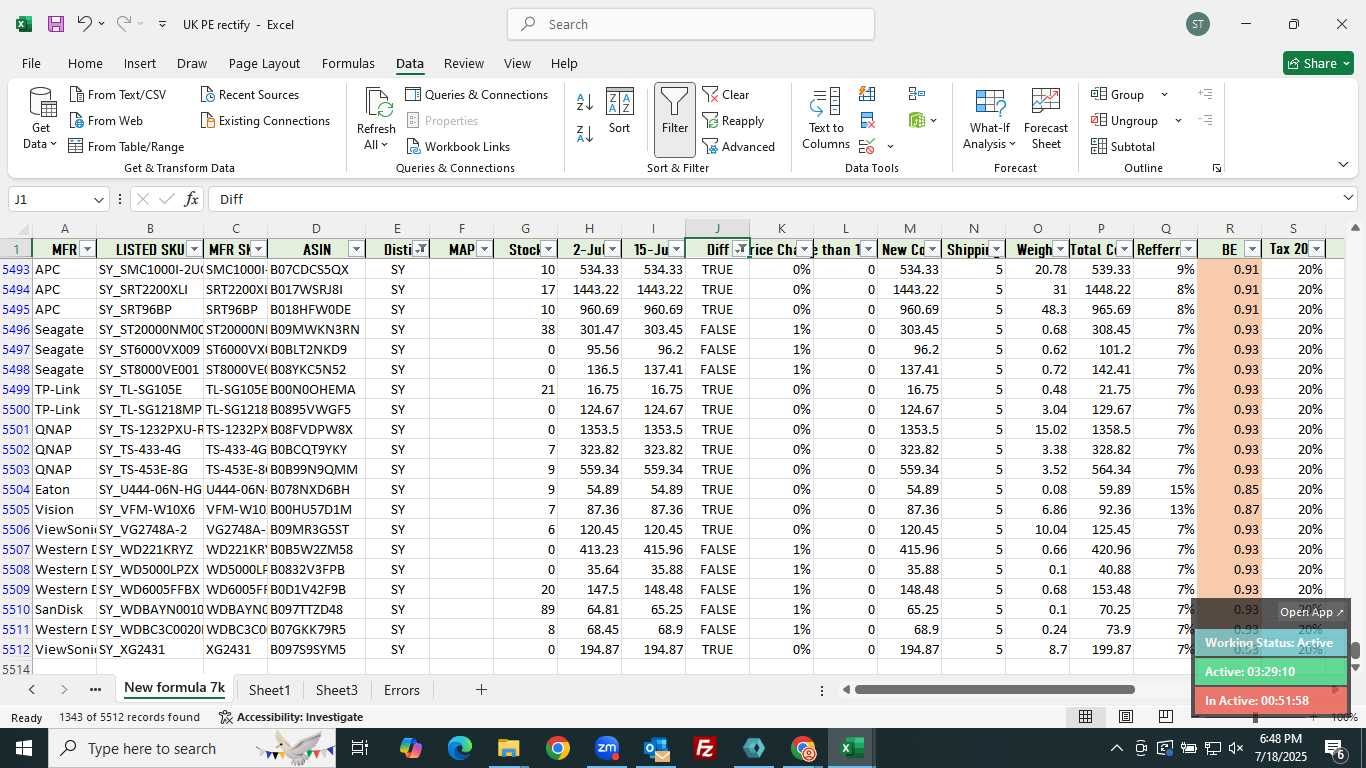The image size is (1366, 768).
Task: Open Existing Connections
Action: click(x=265, y=121)
